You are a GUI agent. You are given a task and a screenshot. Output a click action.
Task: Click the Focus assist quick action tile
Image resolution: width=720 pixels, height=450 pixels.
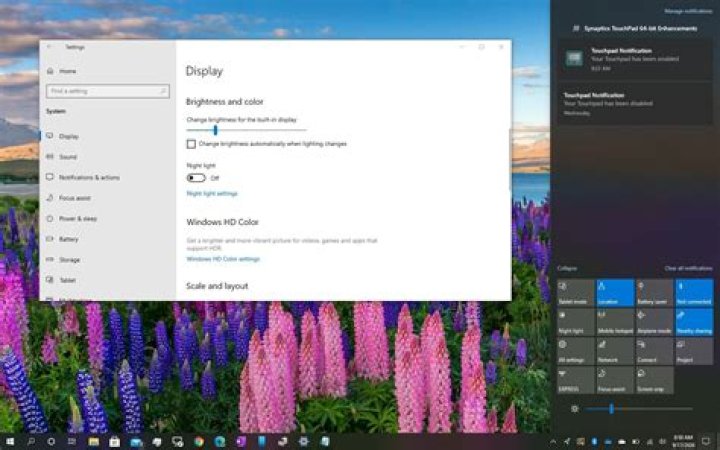(x=615, y=380)
